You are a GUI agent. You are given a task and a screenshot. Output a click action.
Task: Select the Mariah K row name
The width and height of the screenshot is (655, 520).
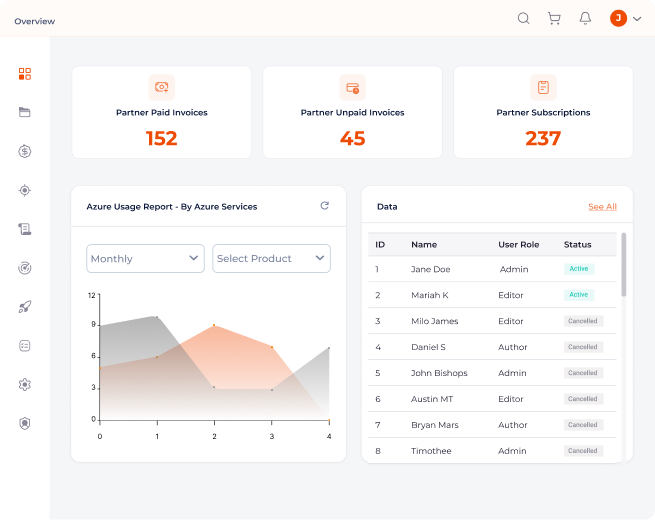click(430, 295)
